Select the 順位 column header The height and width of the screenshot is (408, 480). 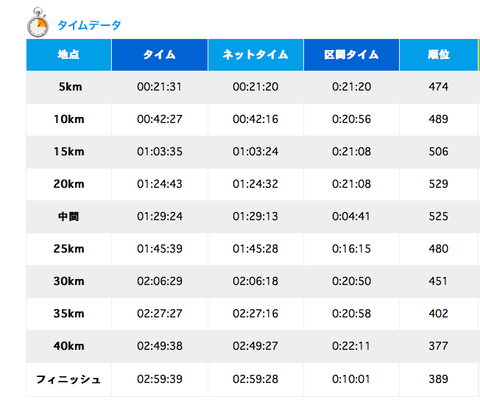coord(439,55)
